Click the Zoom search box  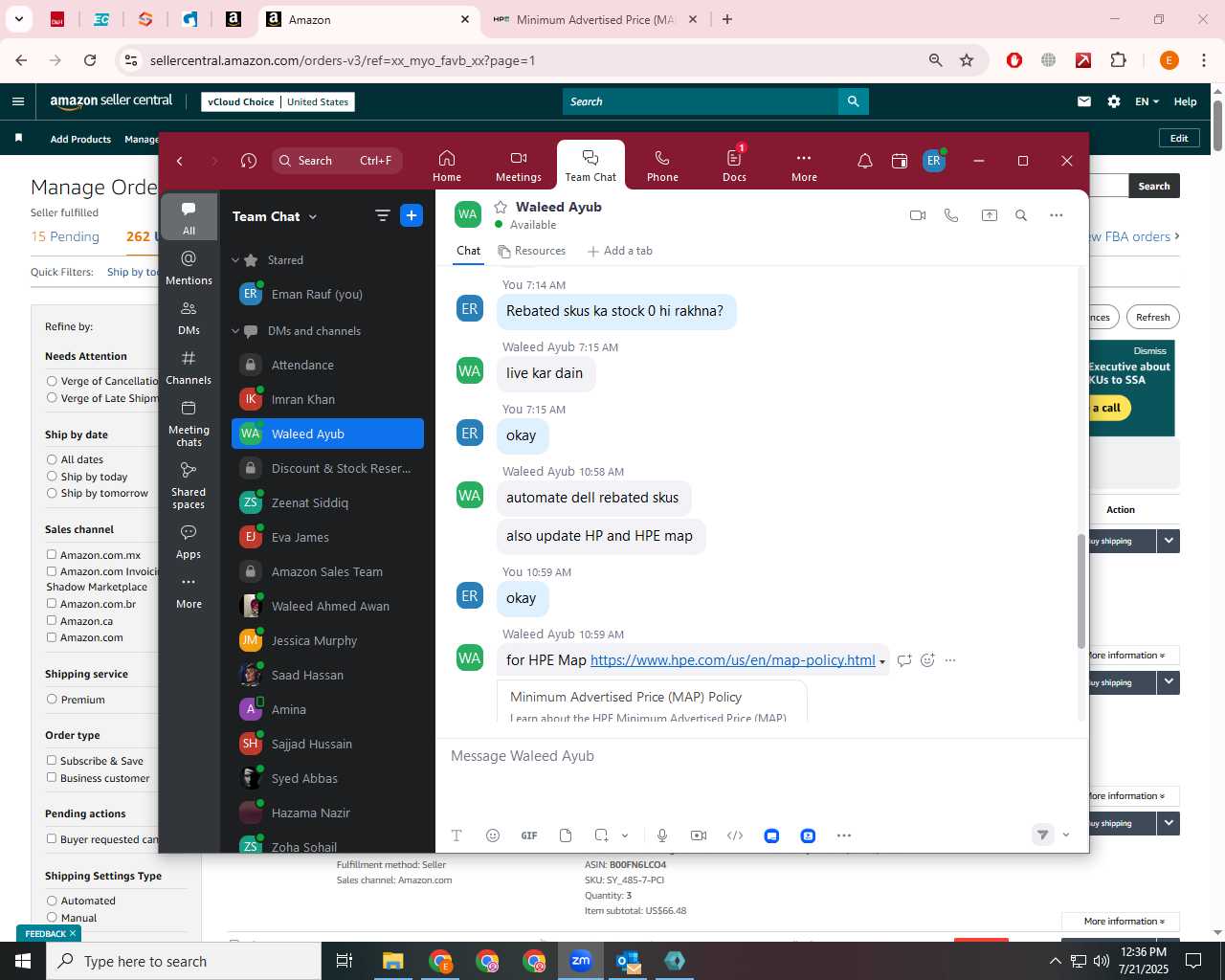click(337, 161)
